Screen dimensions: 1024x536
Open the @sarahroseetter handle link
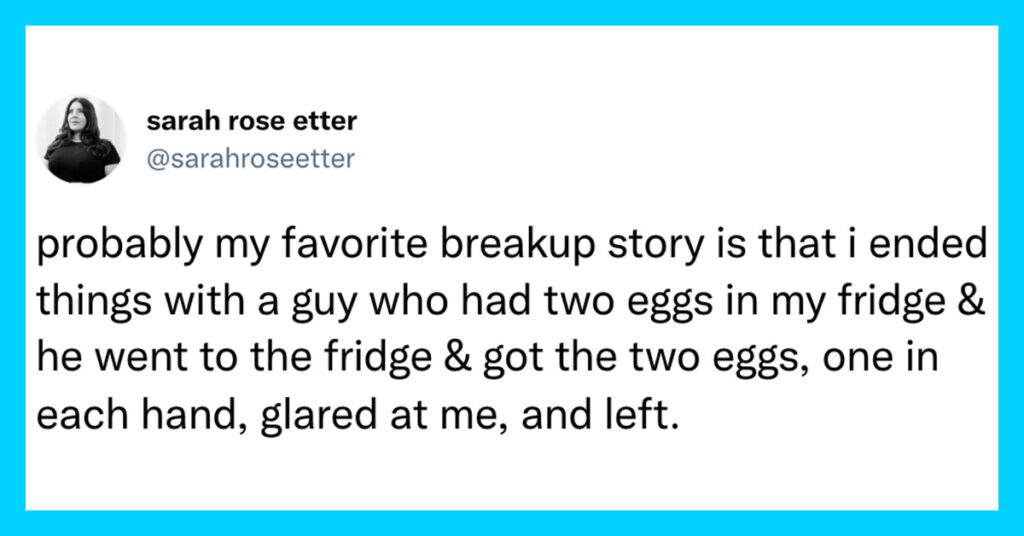(251, 159)
